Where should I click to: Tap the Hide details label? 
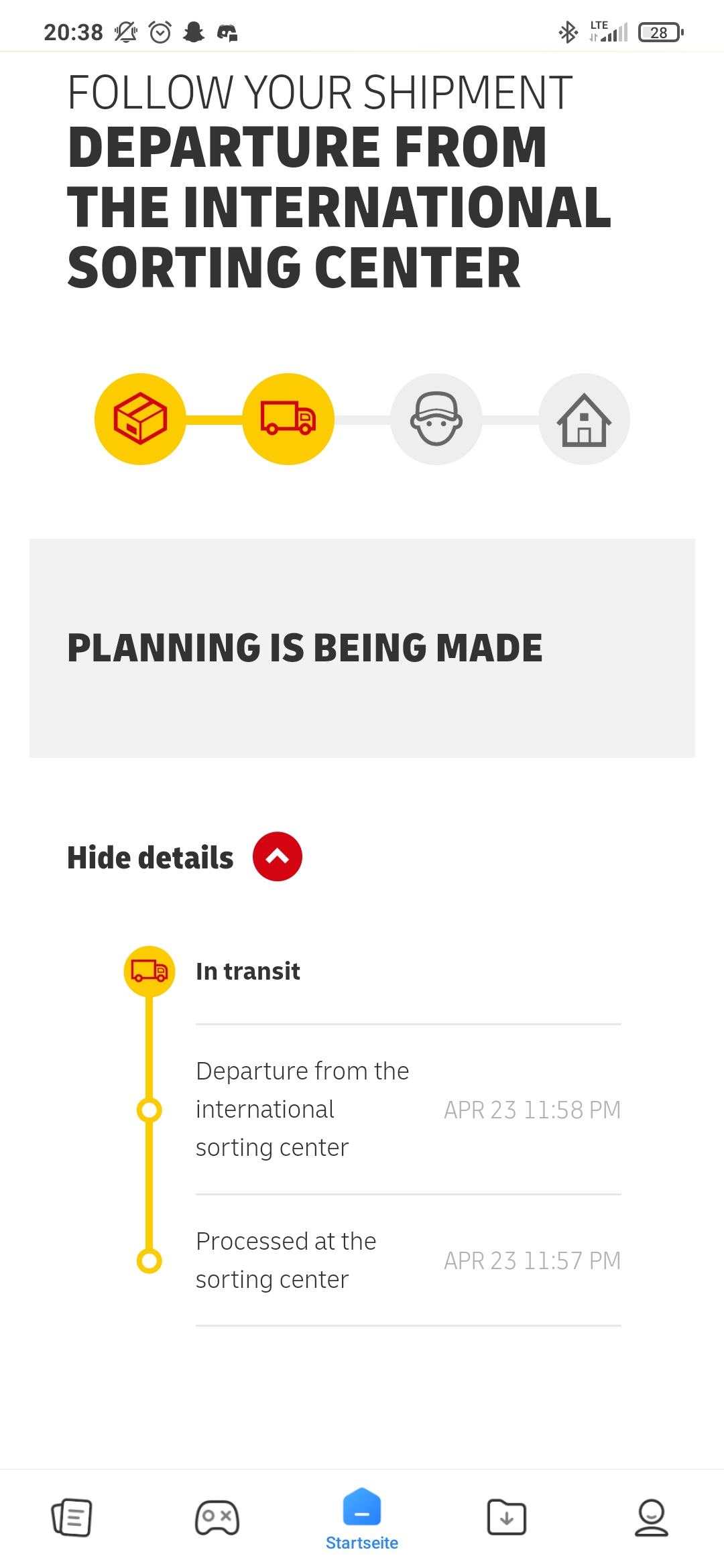150,858
